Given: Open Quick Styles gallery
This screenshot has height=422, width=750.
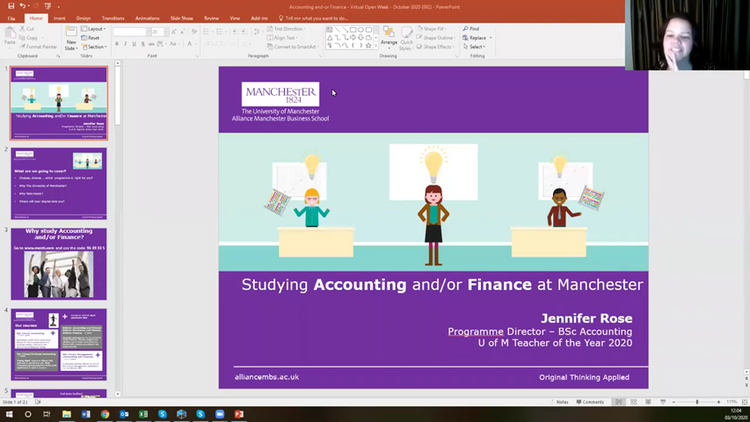Looking at the screenshot, I should 407,38.
